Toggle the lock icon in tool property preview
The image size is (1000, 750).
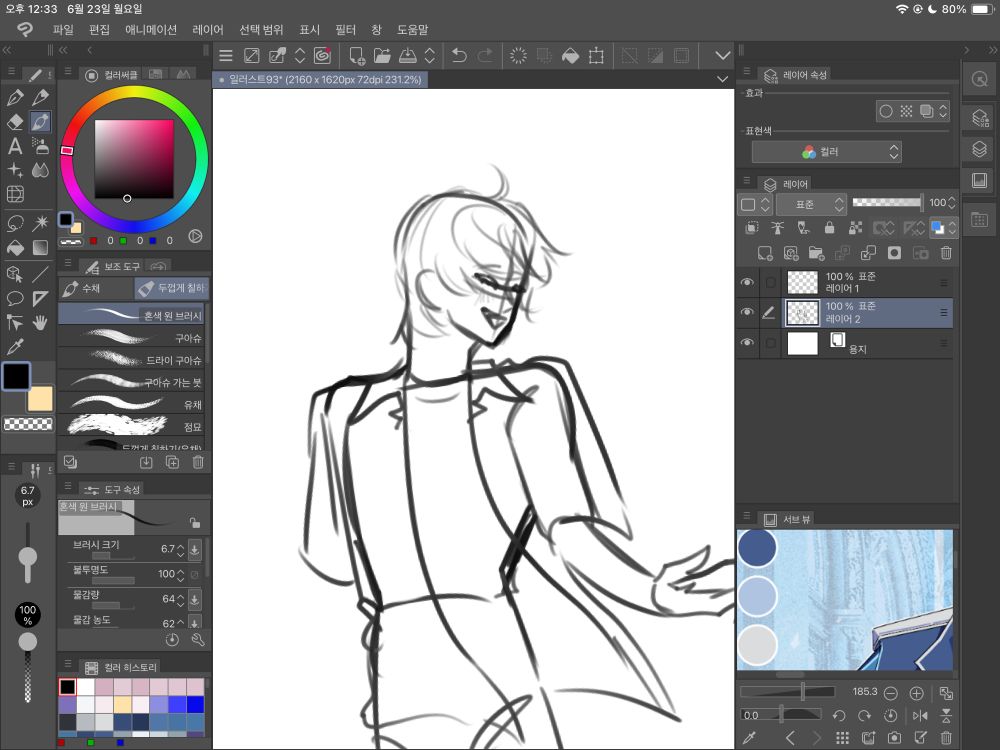(x=195, y=523)
